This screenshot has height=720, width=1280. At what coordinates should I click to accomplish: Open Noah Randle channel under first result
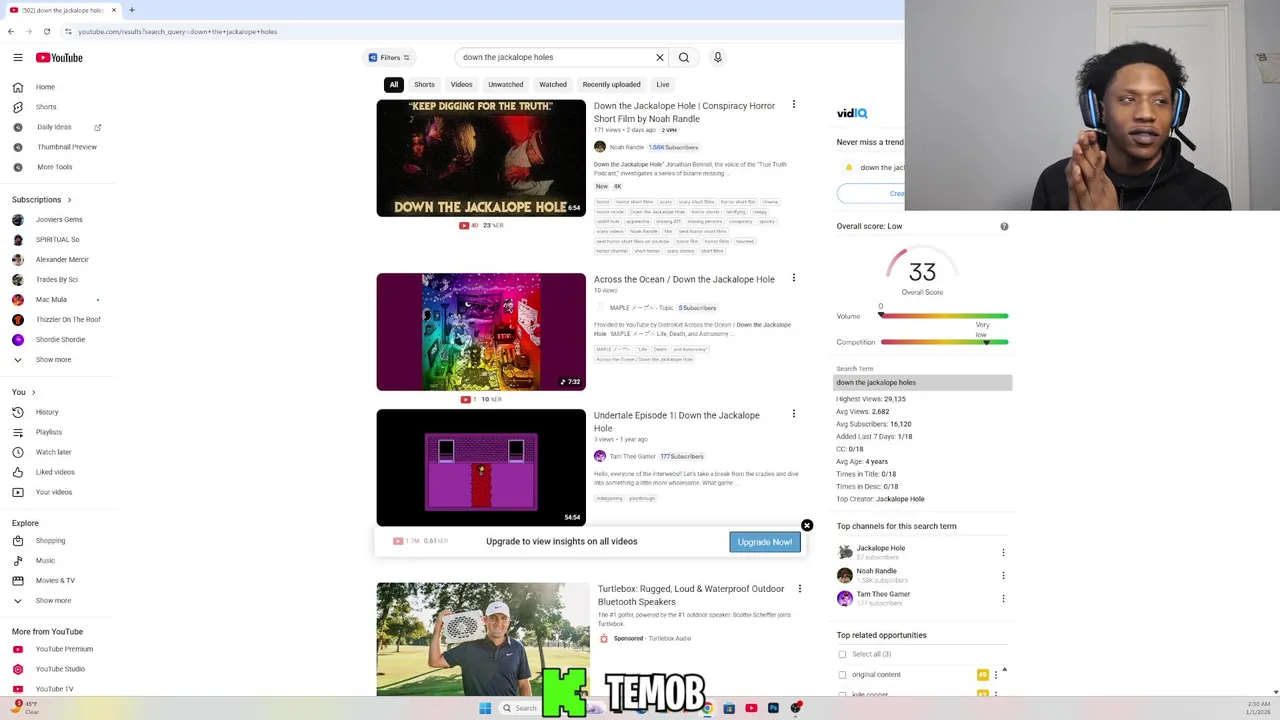627,147
